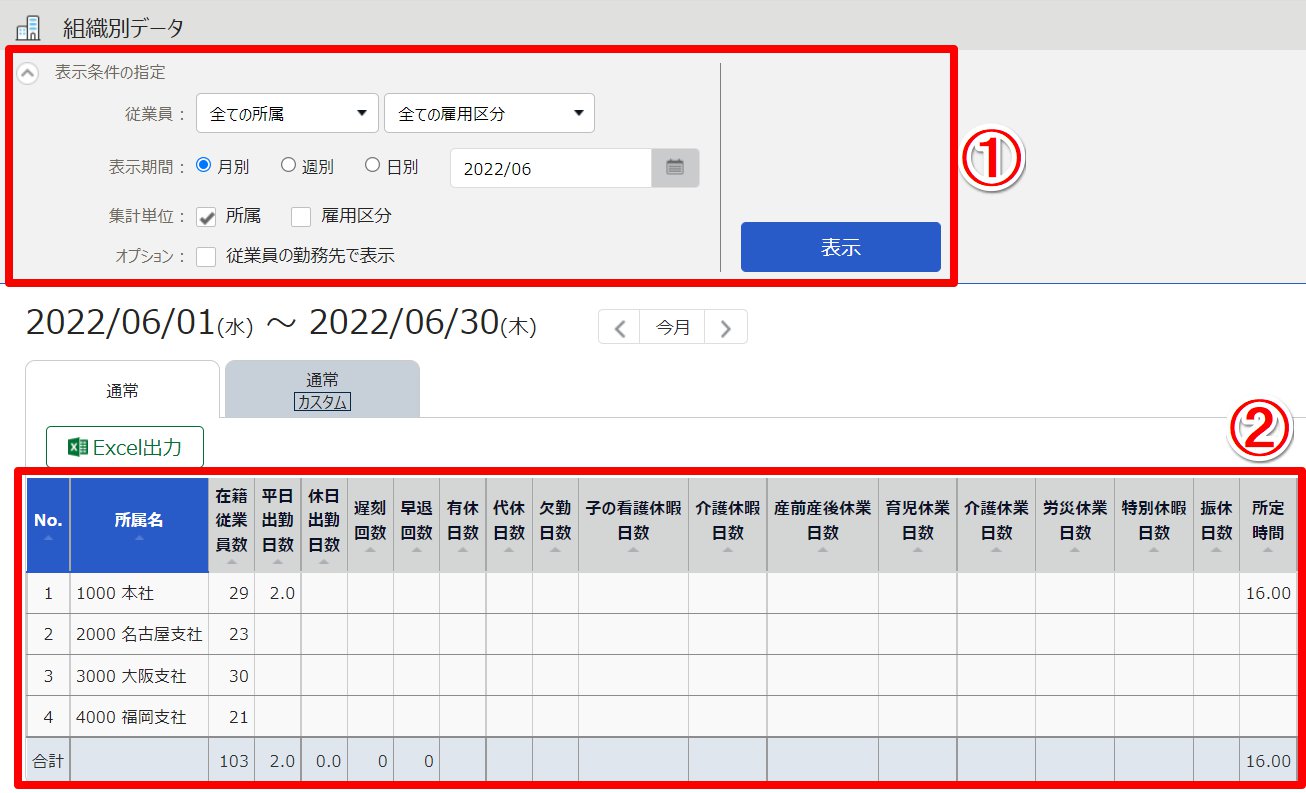Go to previous month arrow

click(620, 327)
